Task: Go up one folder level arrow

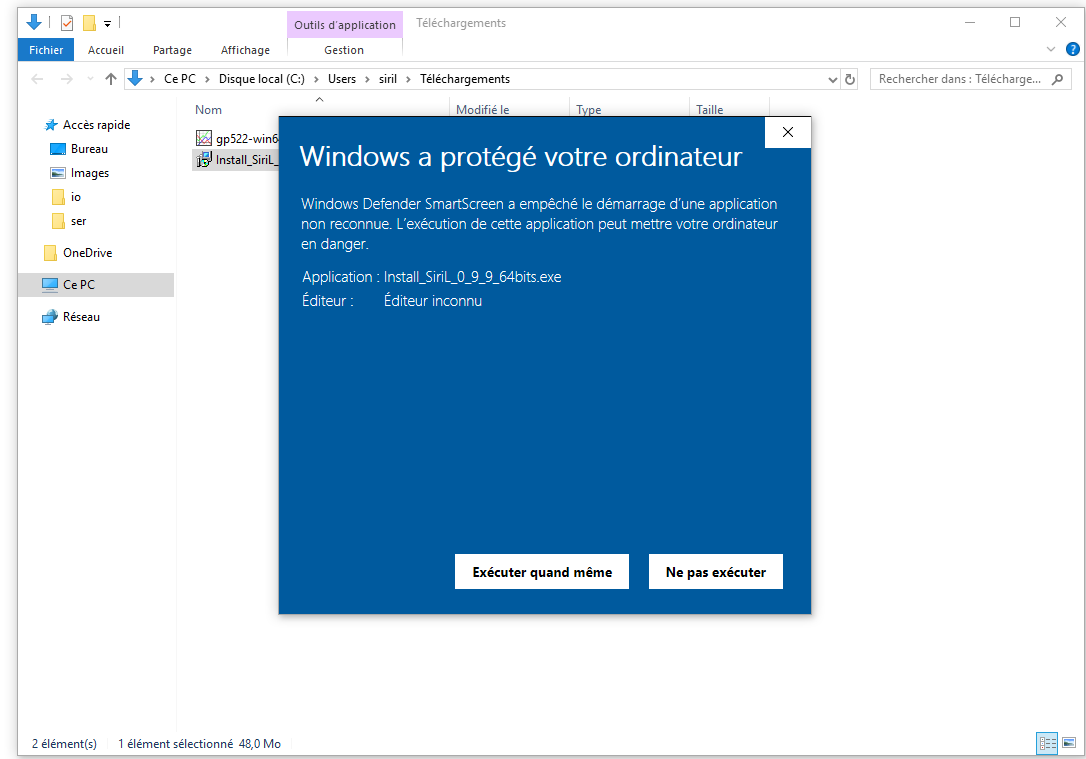Action: click(111, 79)
